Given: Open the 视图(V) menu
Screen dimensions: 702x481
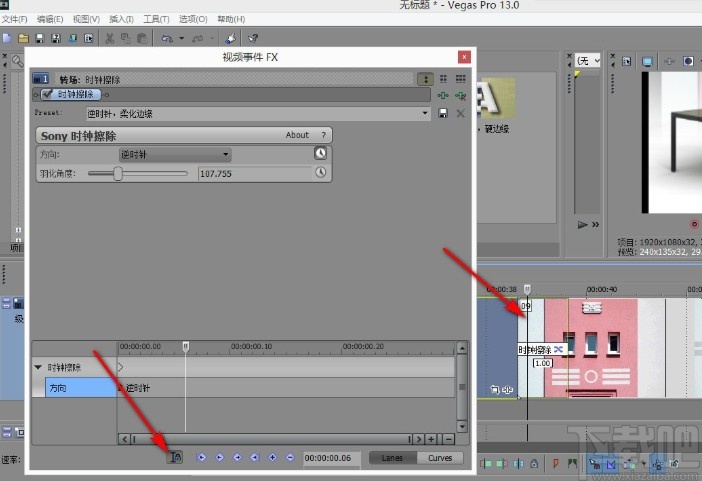Looking at the screenshot, I should coord(86,19).
